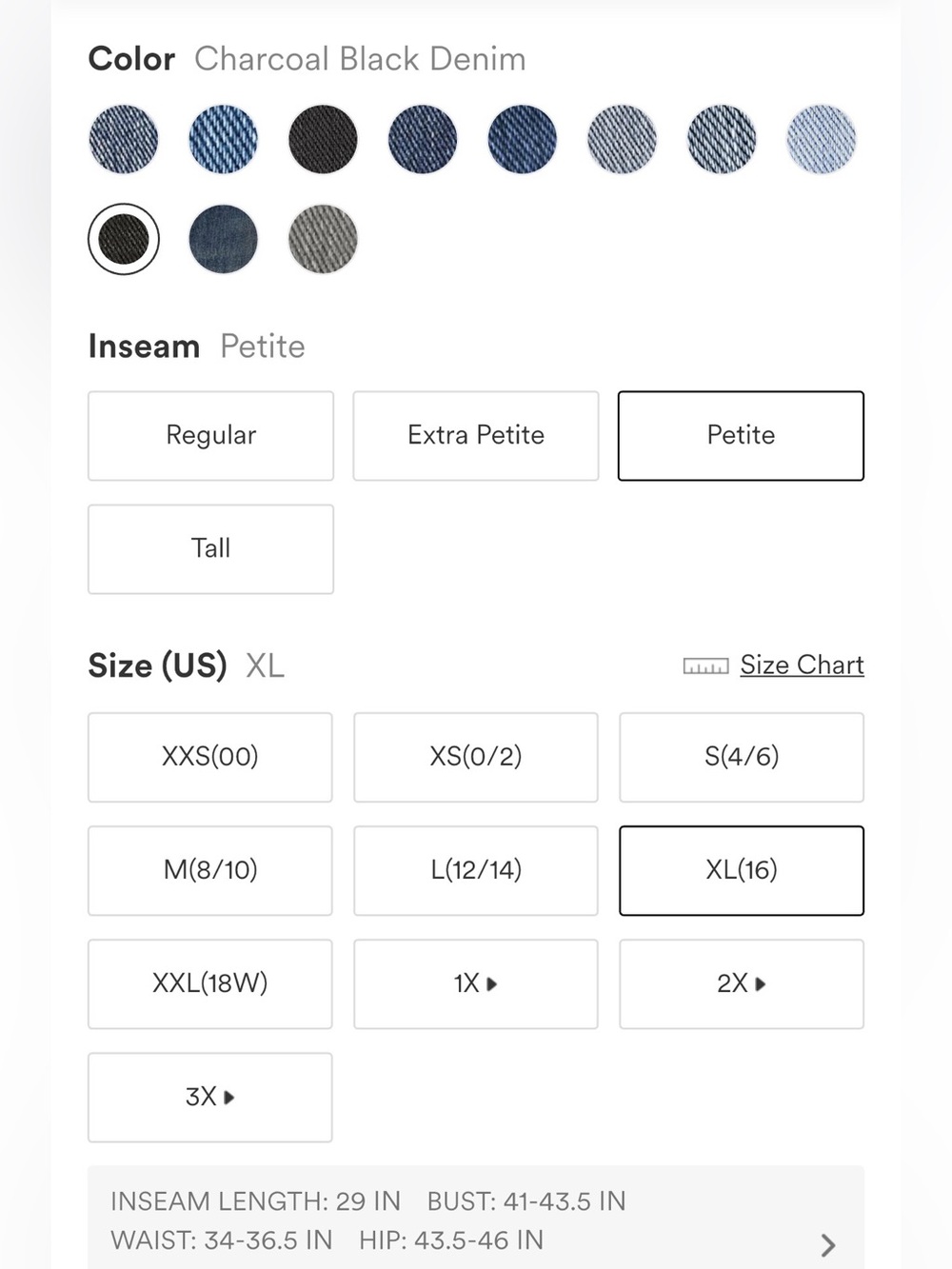The width and height of the screenshot is (952, 1269).
Task: Open measurements details chevron arrow
Action: click(x=828, y=1245)
